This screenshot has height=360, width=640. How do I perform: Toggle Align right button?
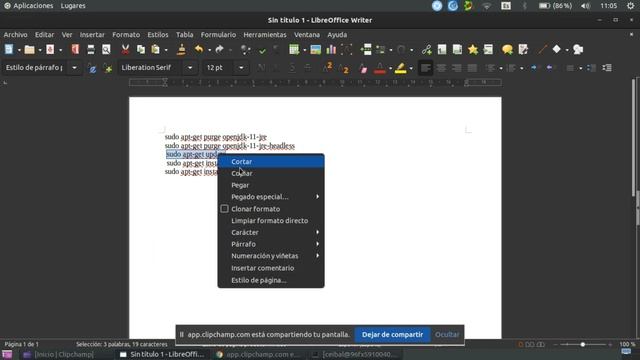(x=457, y=68)
